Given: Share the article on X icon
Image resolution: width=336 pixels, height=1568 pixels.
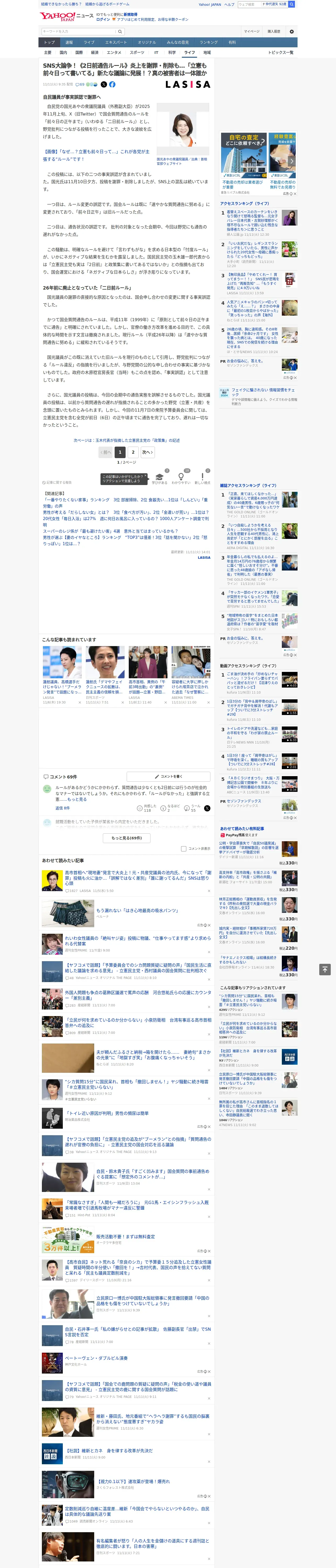Looking at the screenshot, I should pyautogui.click(x=104, y=85).
